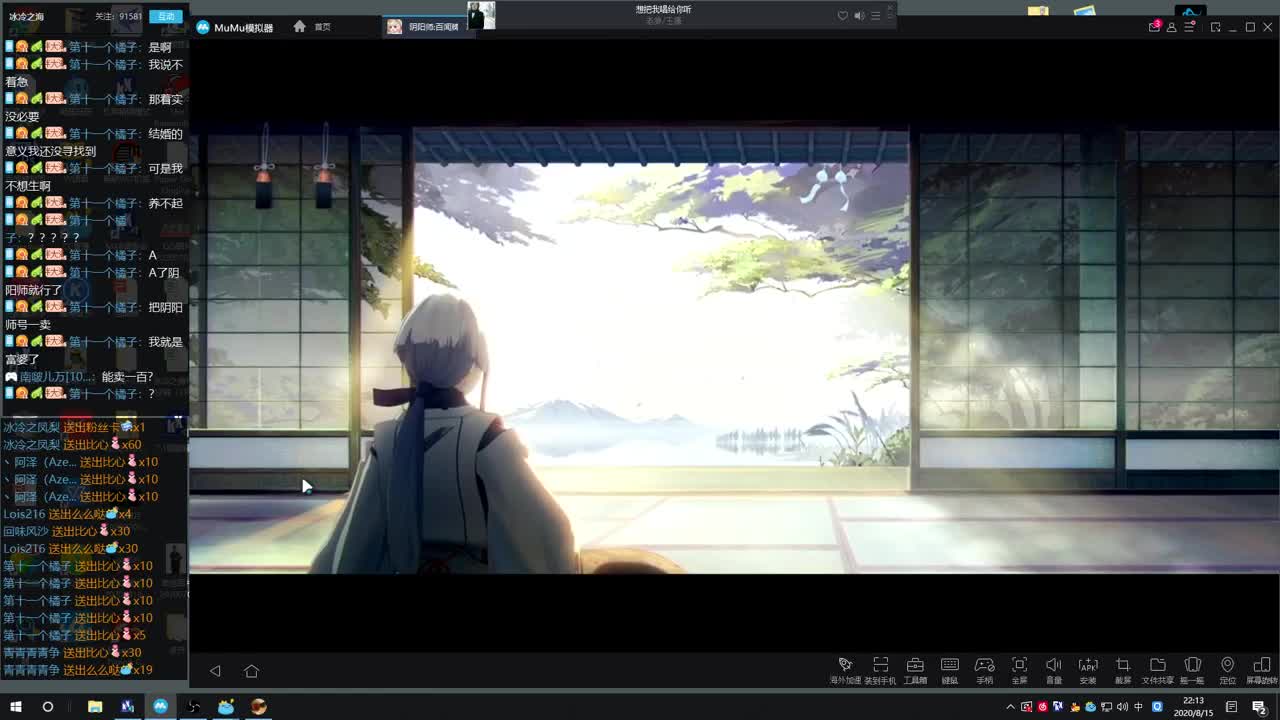Click gift entry 回味风沙 送出比心 x30
Viewport: 1280px width, 720px height.
point(67,531)
